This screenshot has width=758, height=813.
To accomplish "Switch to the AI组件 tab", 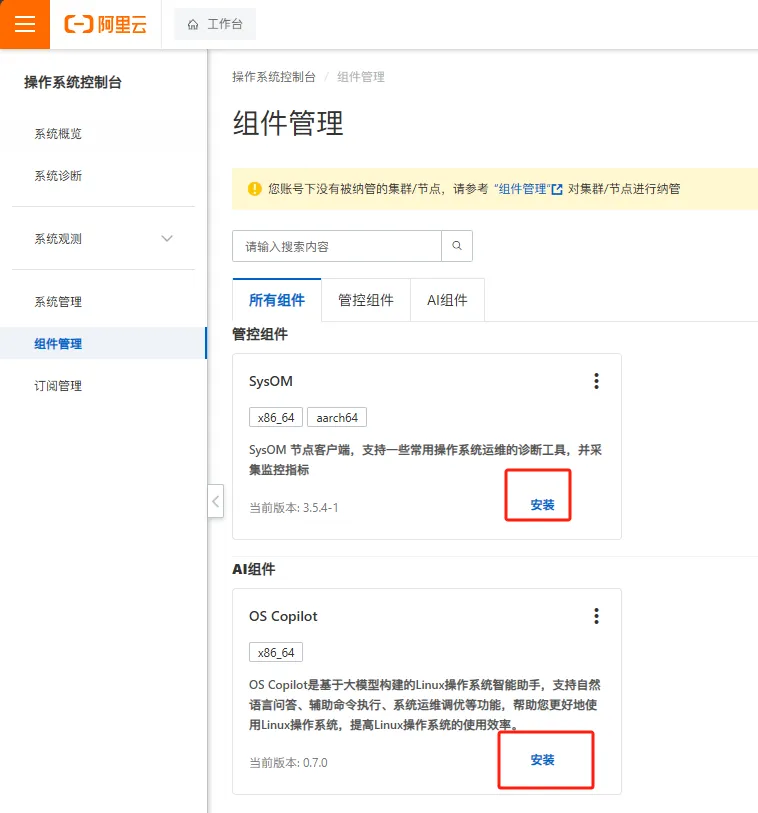I will [447, 300].
